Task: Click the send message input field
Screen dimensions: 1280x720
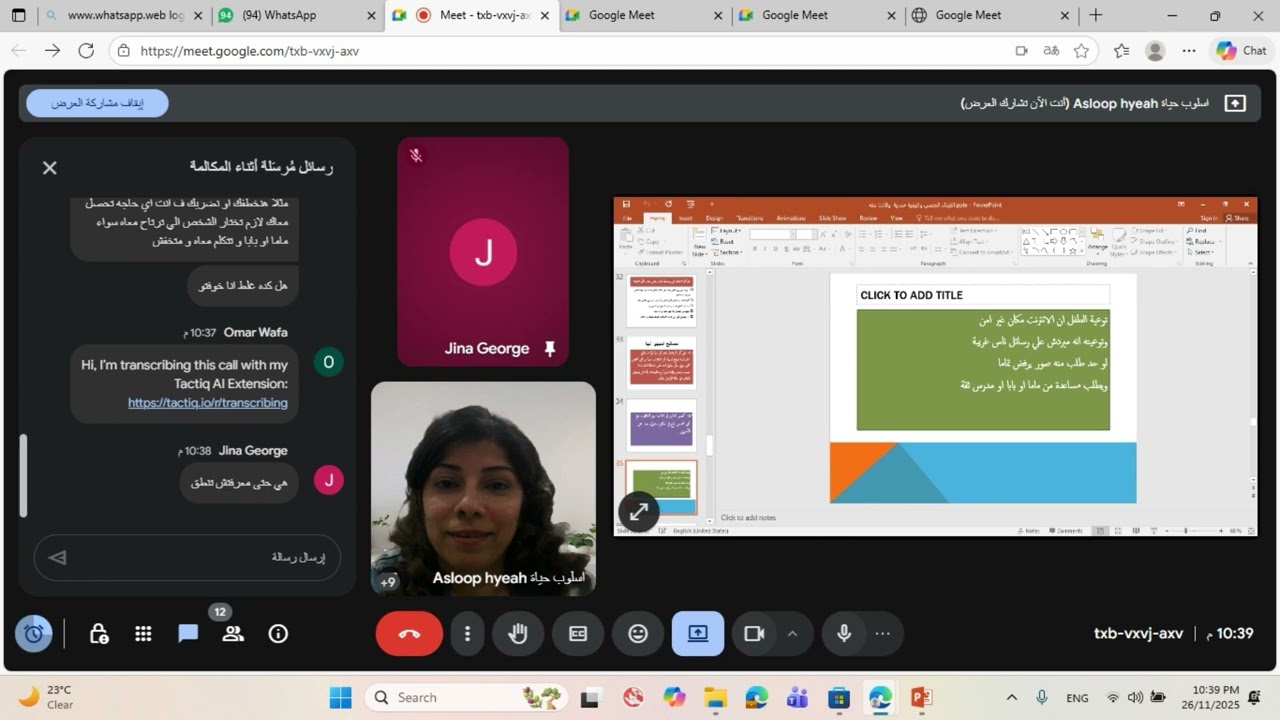Action: [187, 557]
